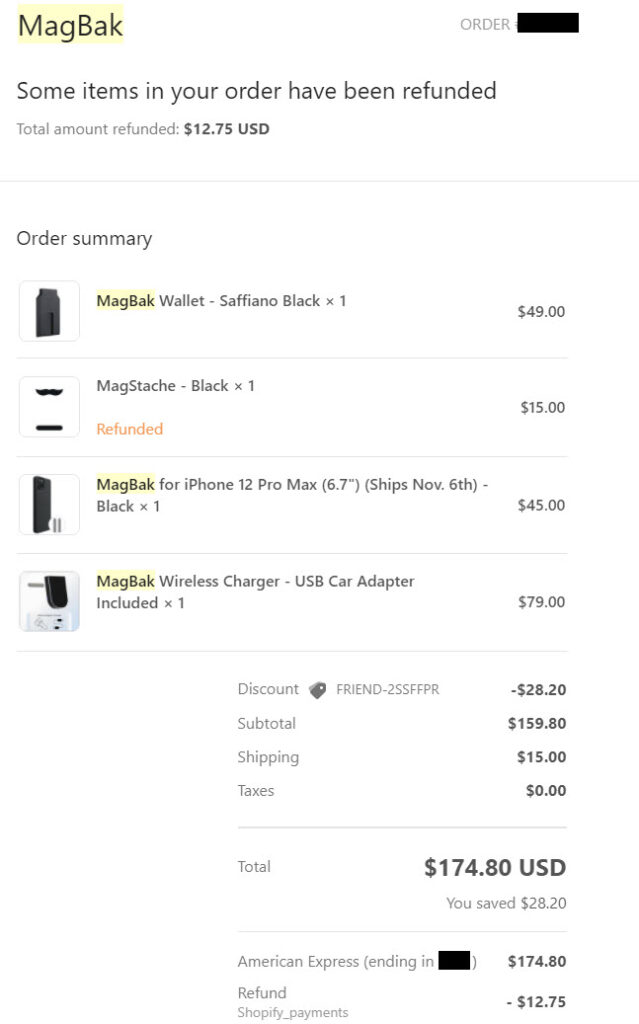Click the FRIEND-2SSFFPR discount code
Image resolution: width=639 pixels, height=1024 pixels.
(387, 690)
